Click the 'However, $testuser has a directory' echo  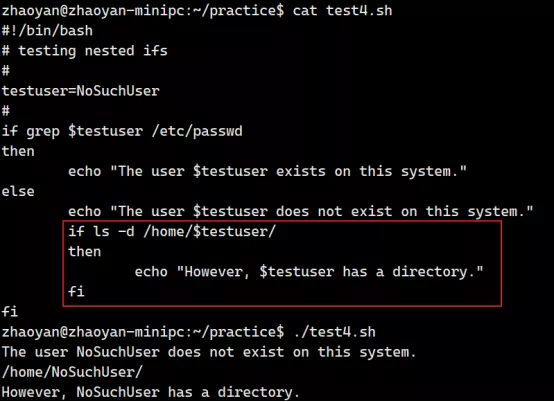click(309, 272)
